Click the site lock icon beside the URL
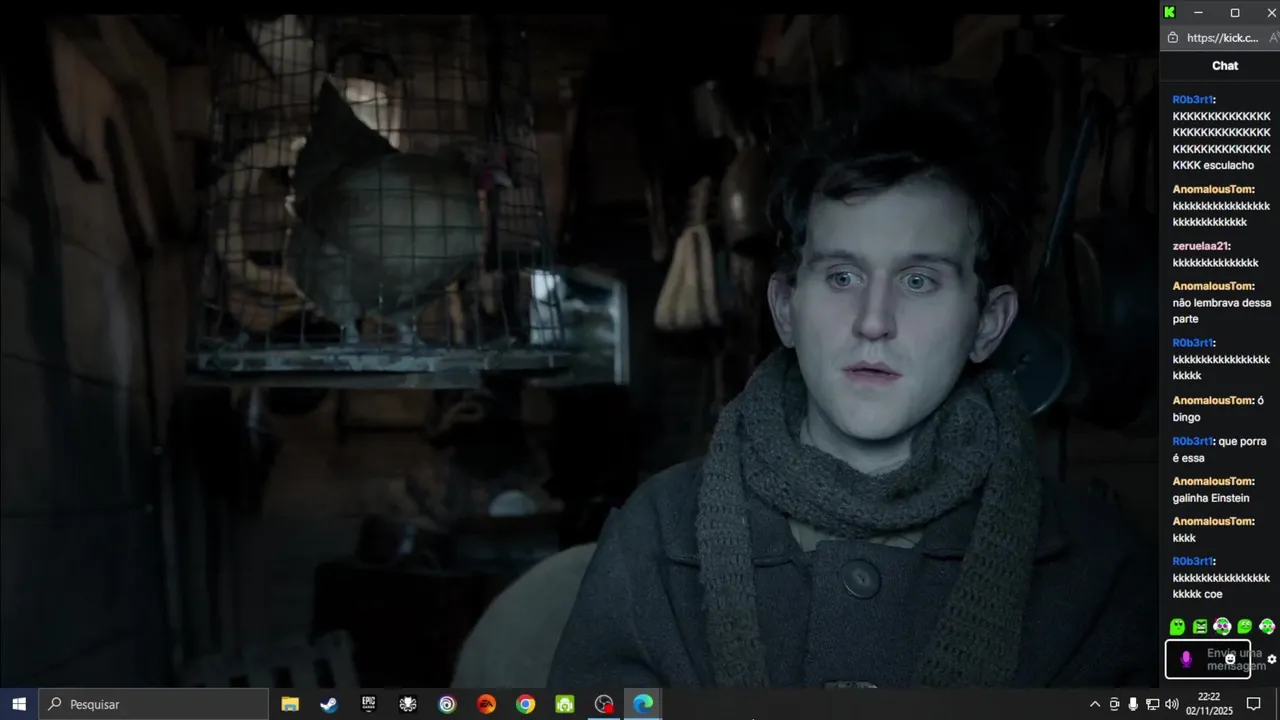This screenshot has width=1280, height=720. (x=1173, y=38)
